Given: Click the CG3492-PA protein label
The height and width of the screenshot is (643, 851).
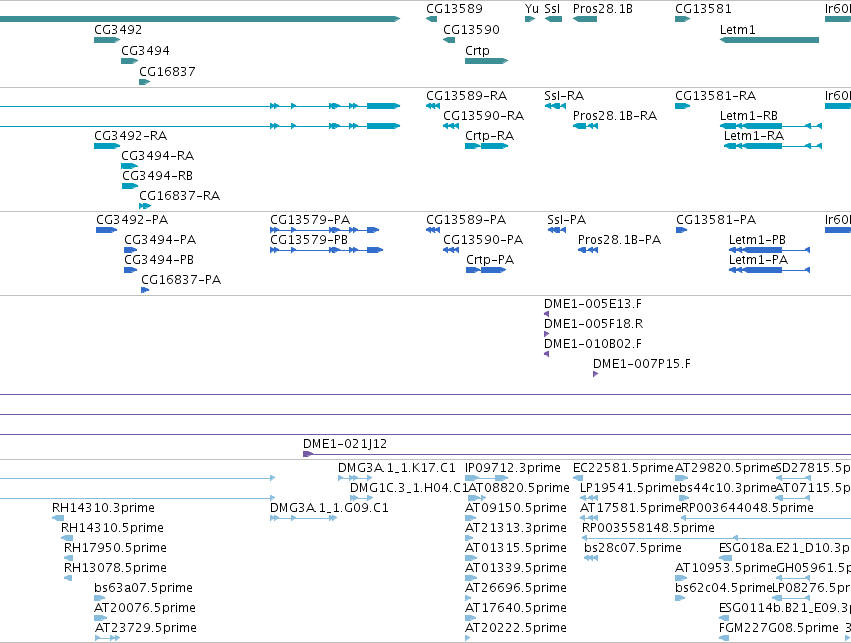Looking at the screenshot, I should coord(132,220).
